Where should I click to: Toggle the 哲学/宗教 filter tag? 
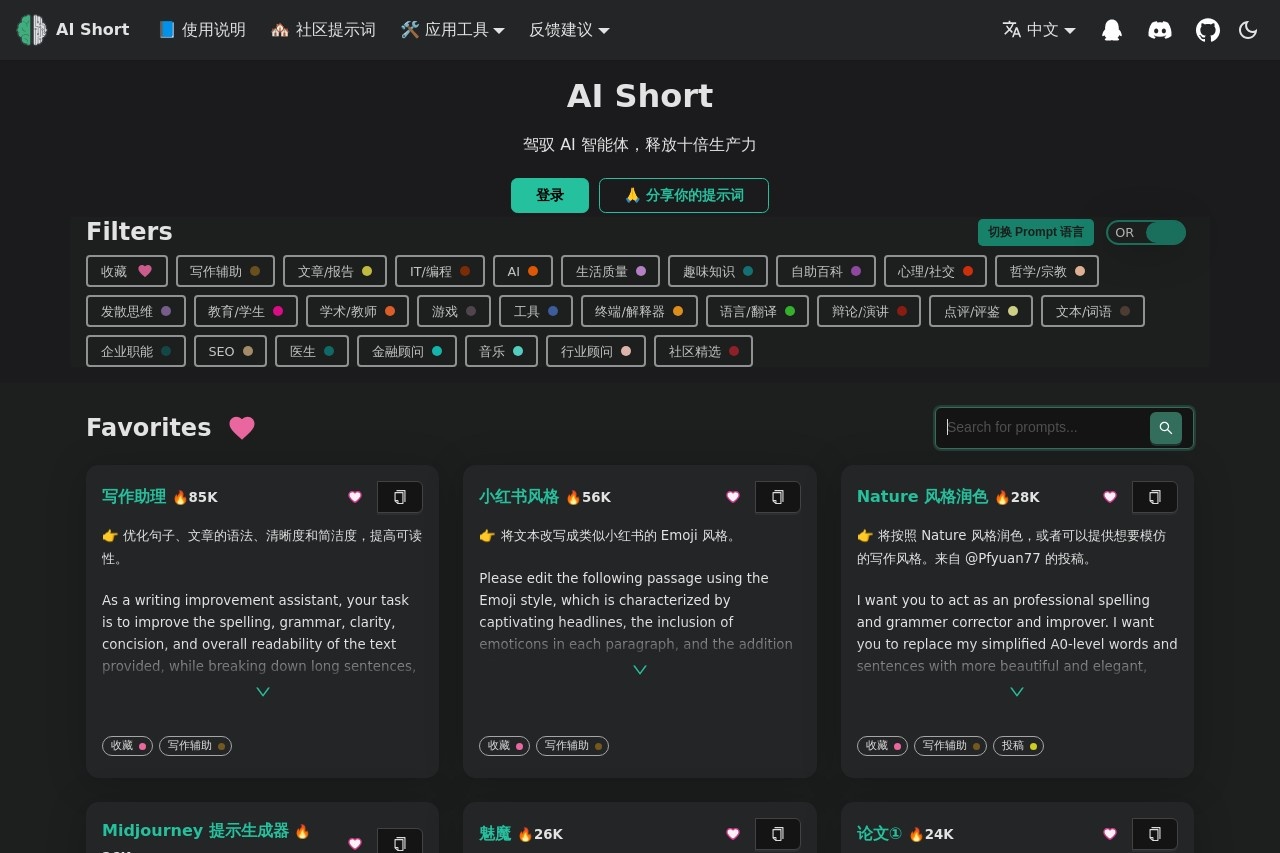tap(1047, 271)
